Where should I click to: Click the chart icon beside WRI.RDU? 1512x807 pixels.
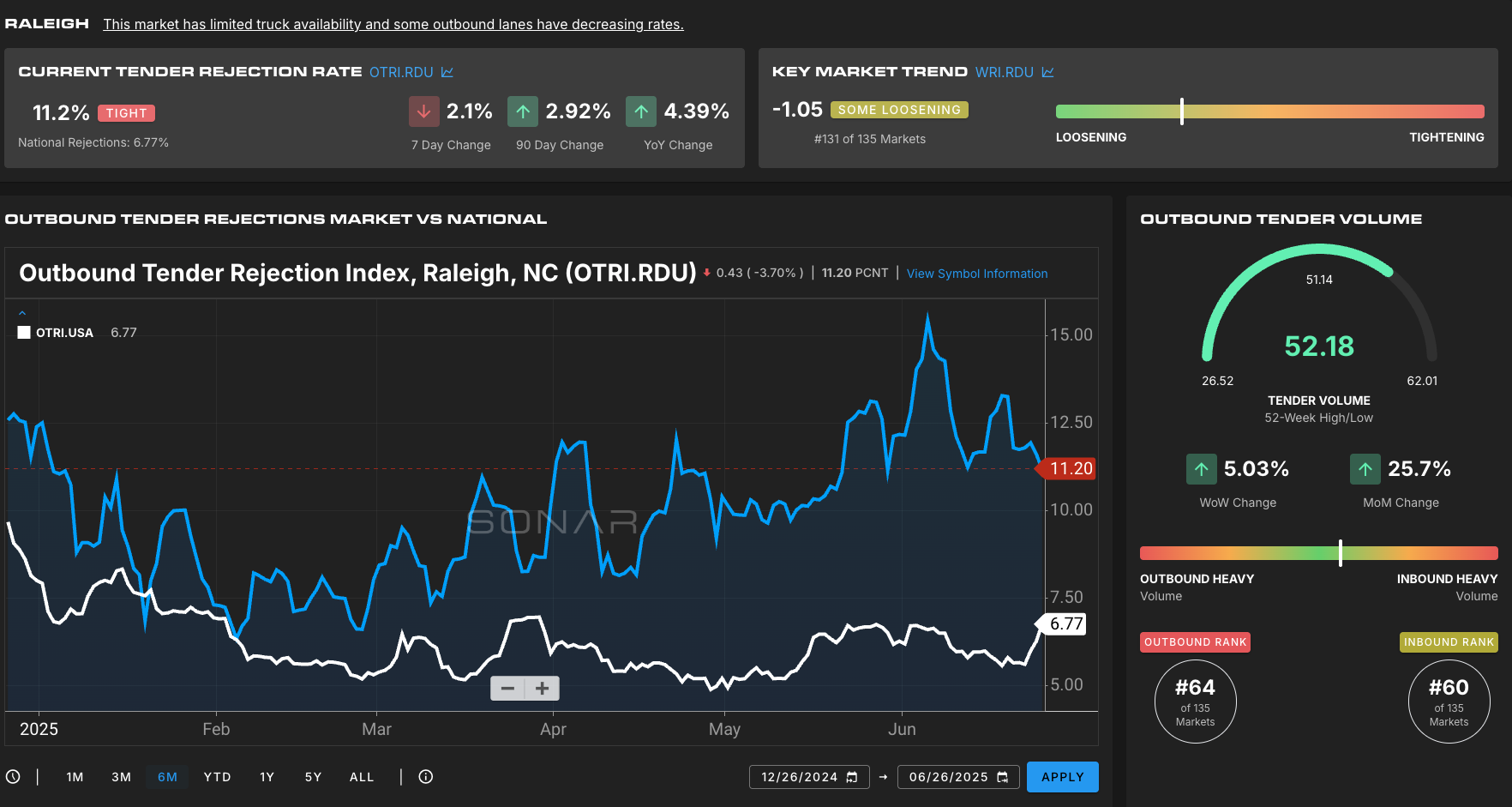click(x=1047, y=72)
